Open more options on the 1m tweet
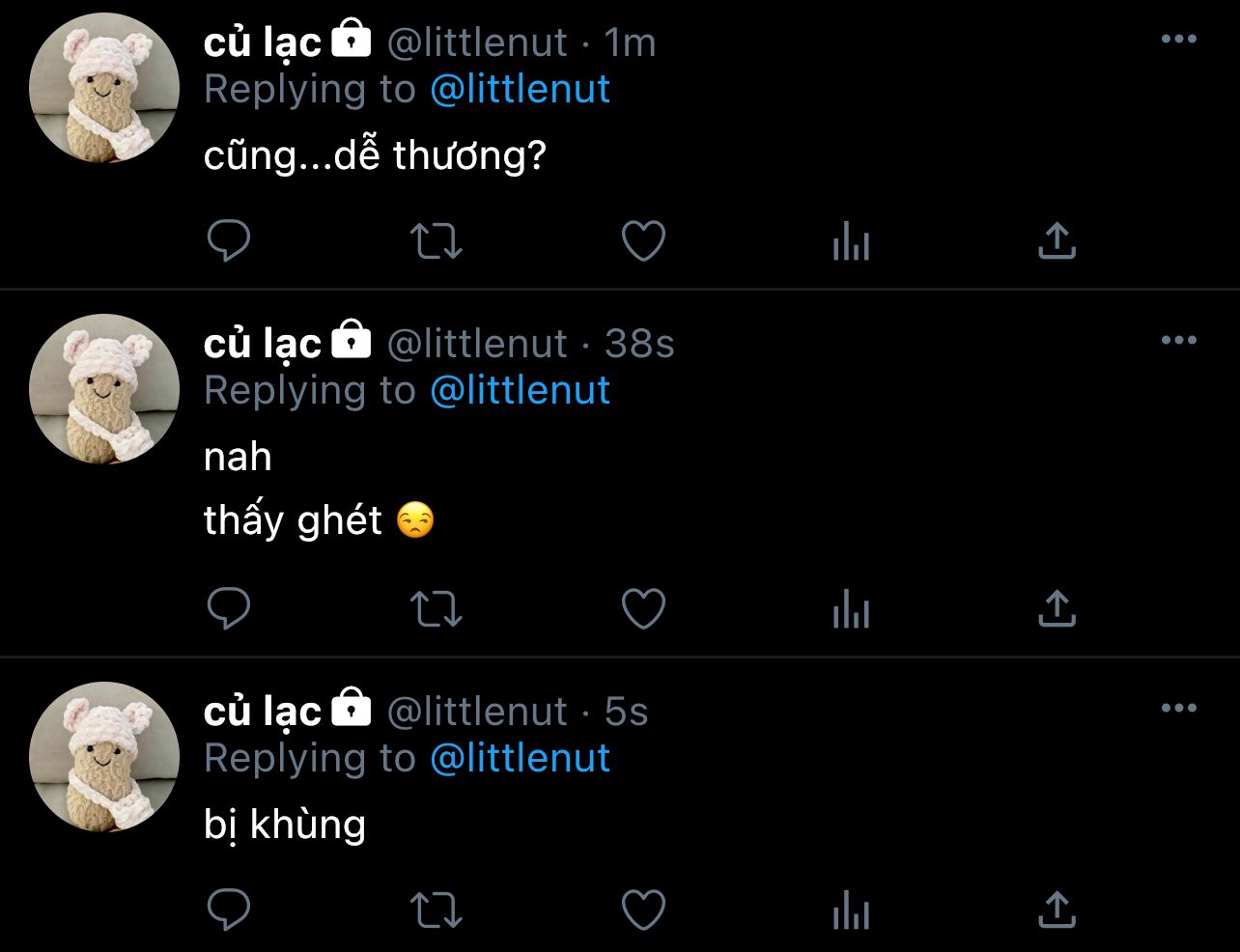 tap(1178, 40)
